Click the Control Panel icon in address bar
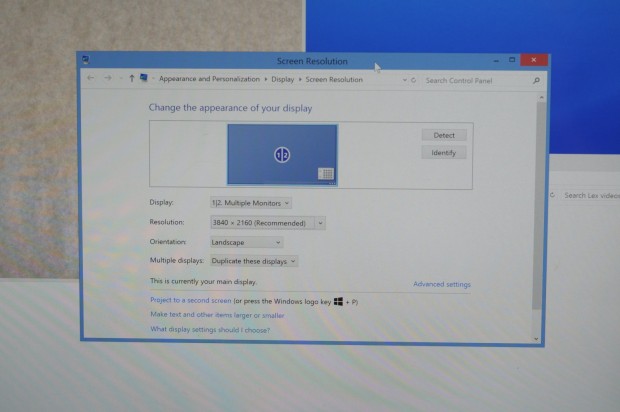Viewport: 620px width, 412px height. tap(144, 77)
